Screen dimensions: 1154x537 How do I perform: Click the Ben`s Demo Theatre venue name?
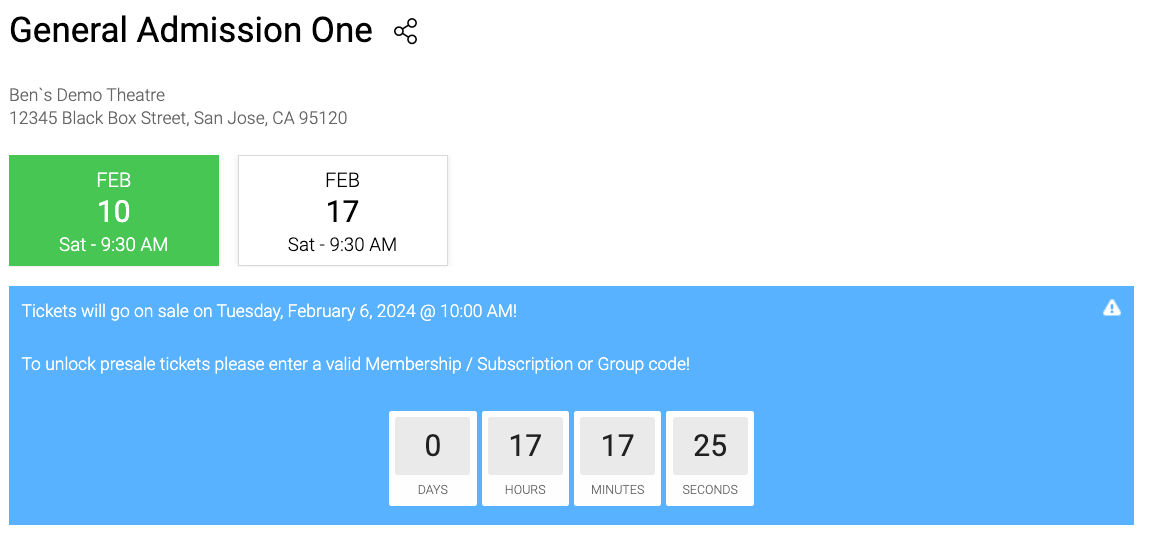87,95
